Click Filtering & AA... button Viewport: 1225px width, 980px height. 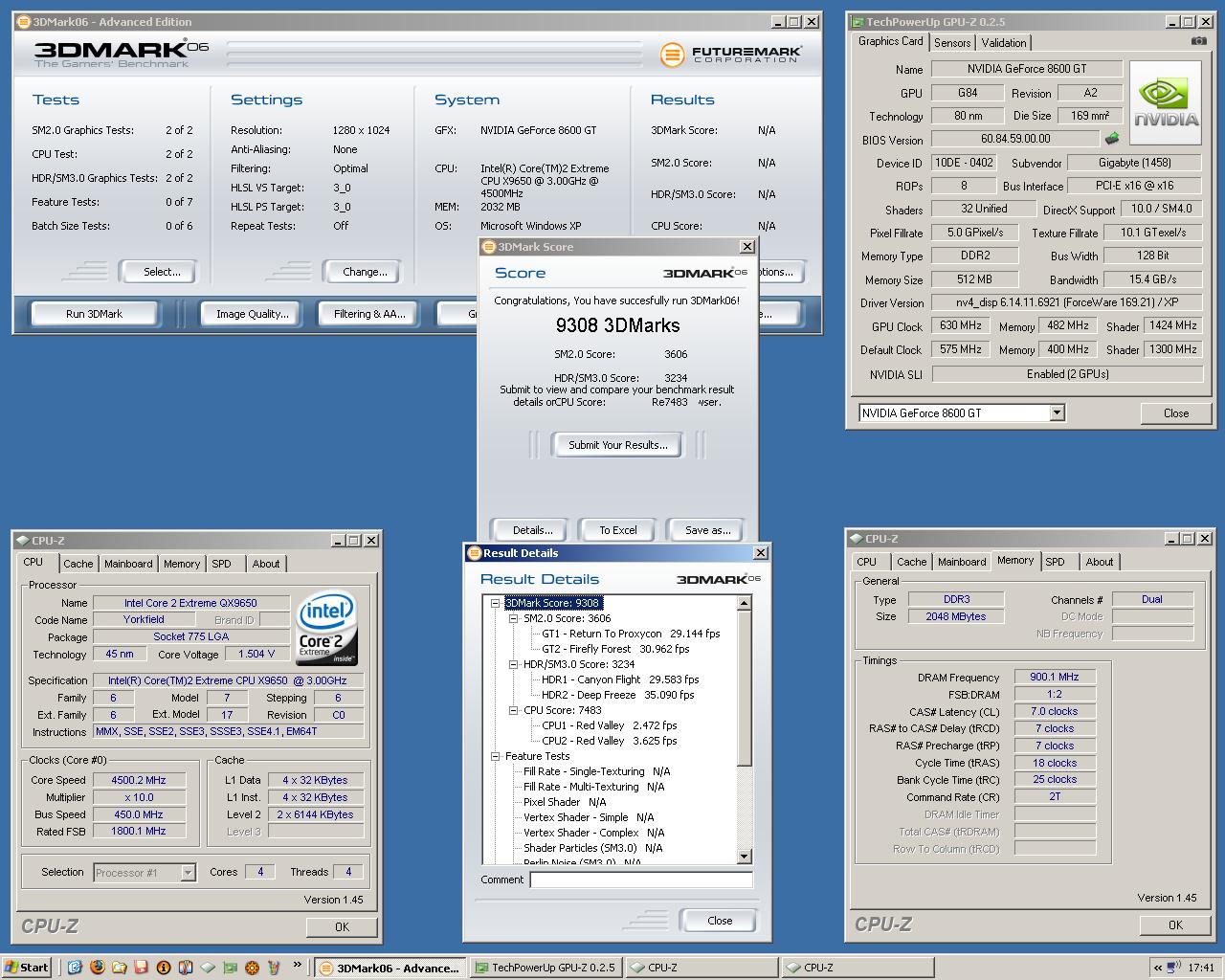[369, 314]
